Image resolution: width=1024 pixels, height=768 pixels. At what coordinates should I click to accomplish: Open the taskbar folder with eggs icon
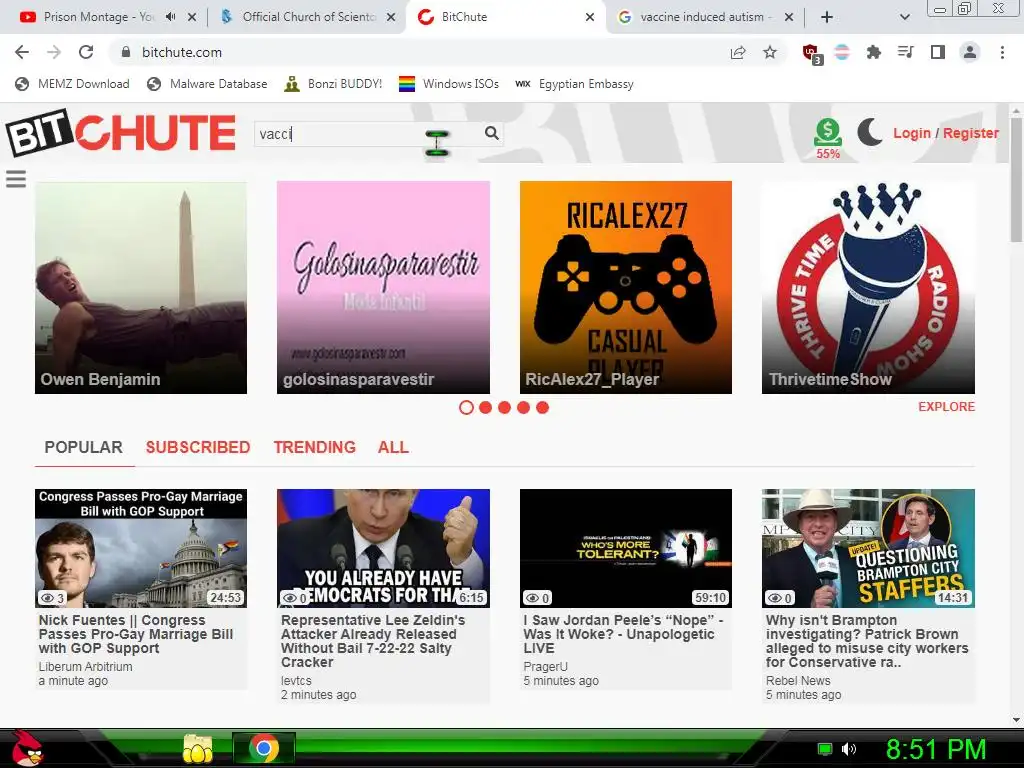pyautogui.click(x=198, y=748)
